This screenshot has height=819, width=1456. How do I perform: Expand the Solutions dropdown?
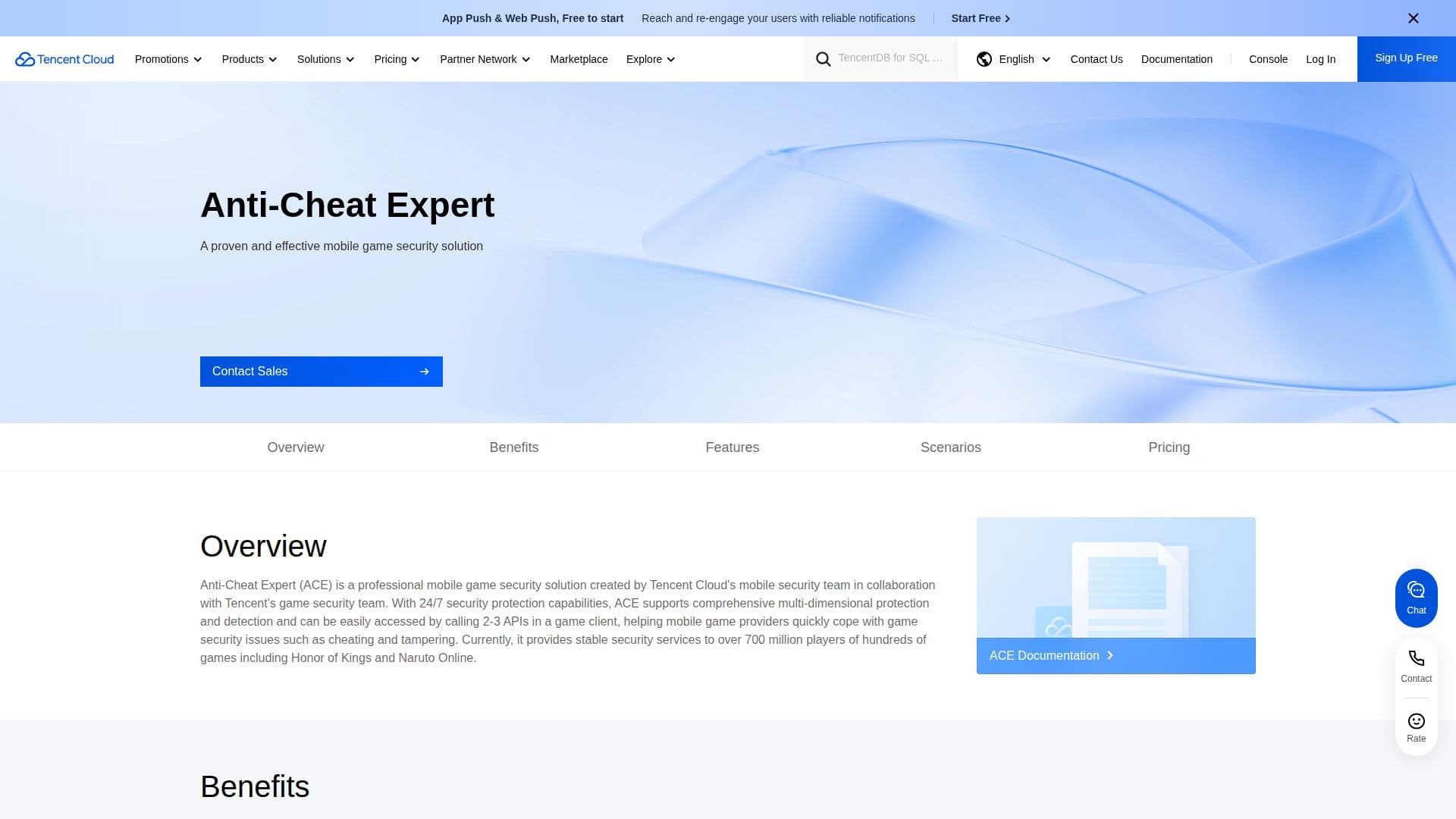tap(326, 59)
